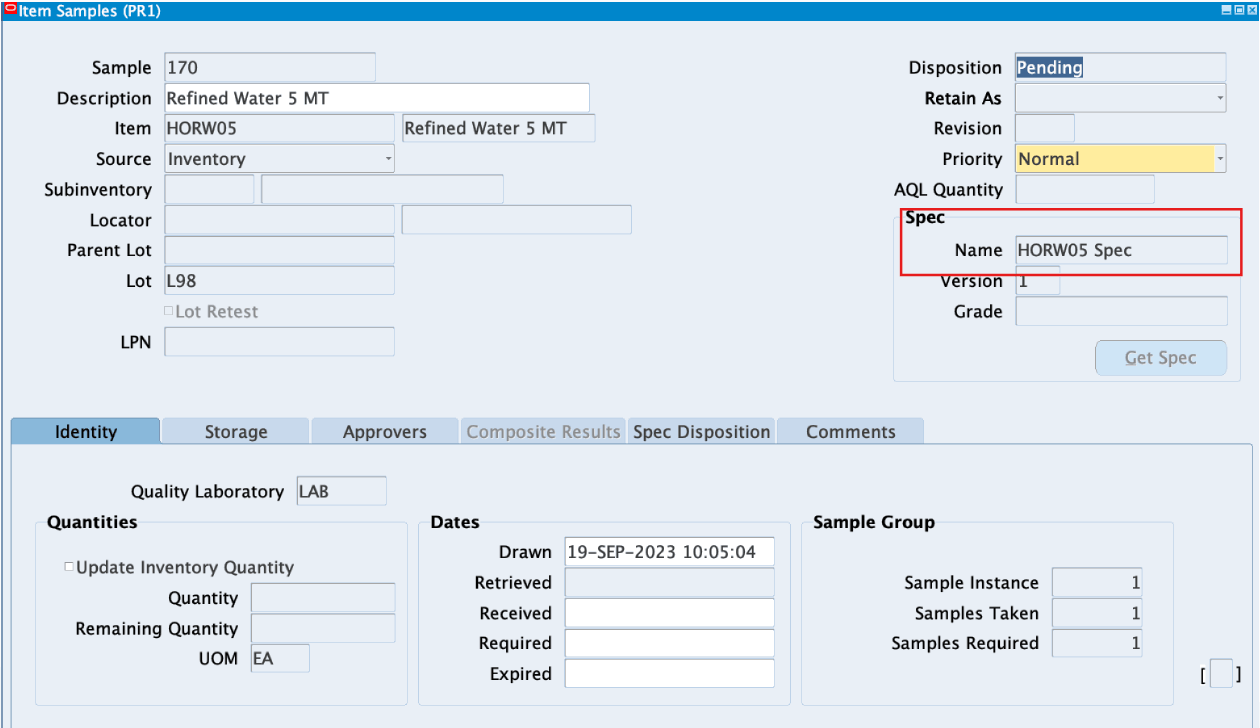Switch to the Identity tab
Image resolution: width=1260 pixels, height=728 pixels.
[86, 432]
